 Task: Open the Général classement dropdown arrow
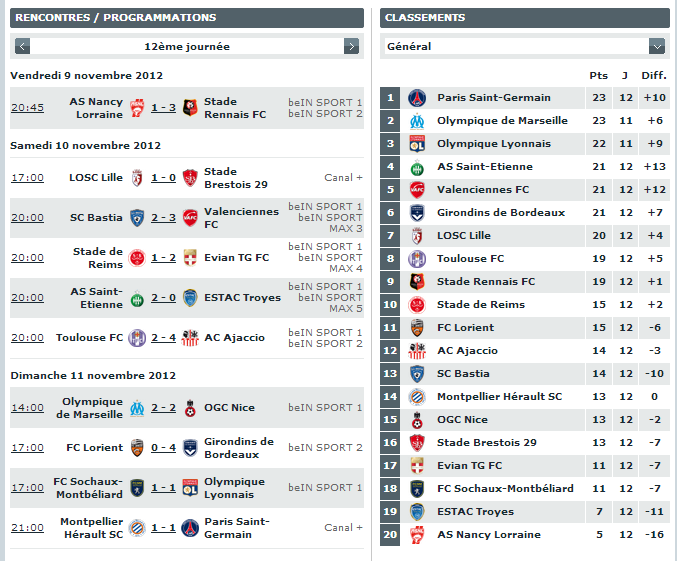click(657, 46)
